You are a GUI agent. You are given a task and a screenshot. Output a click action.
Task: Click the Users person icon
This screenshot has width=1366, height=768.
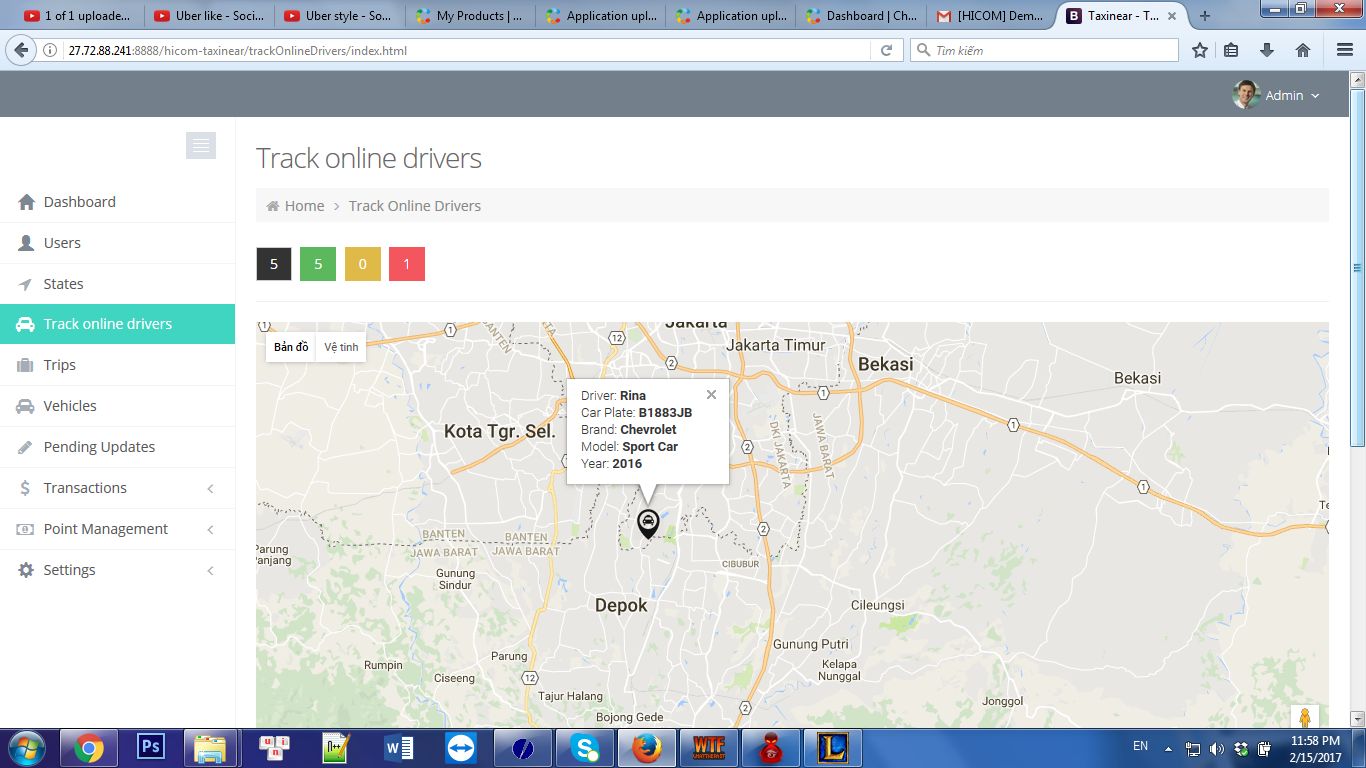(26, 243)
